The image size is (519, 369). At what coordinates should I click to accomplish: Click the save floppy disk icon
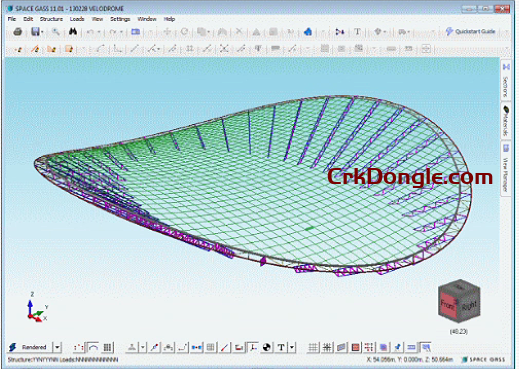(35, 32)
